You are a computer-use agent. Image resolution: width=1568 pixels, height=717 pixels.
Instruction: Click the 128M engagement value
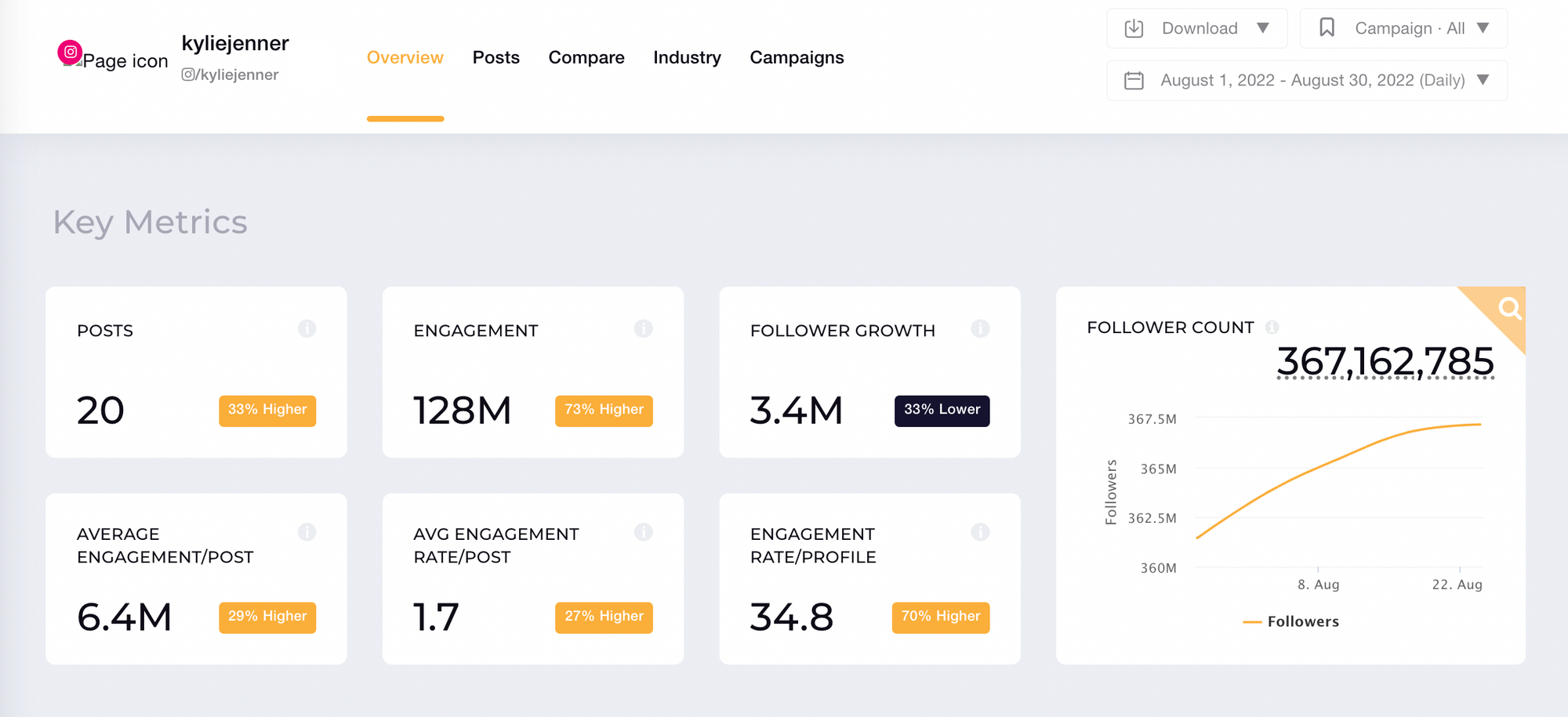point(463,411)
